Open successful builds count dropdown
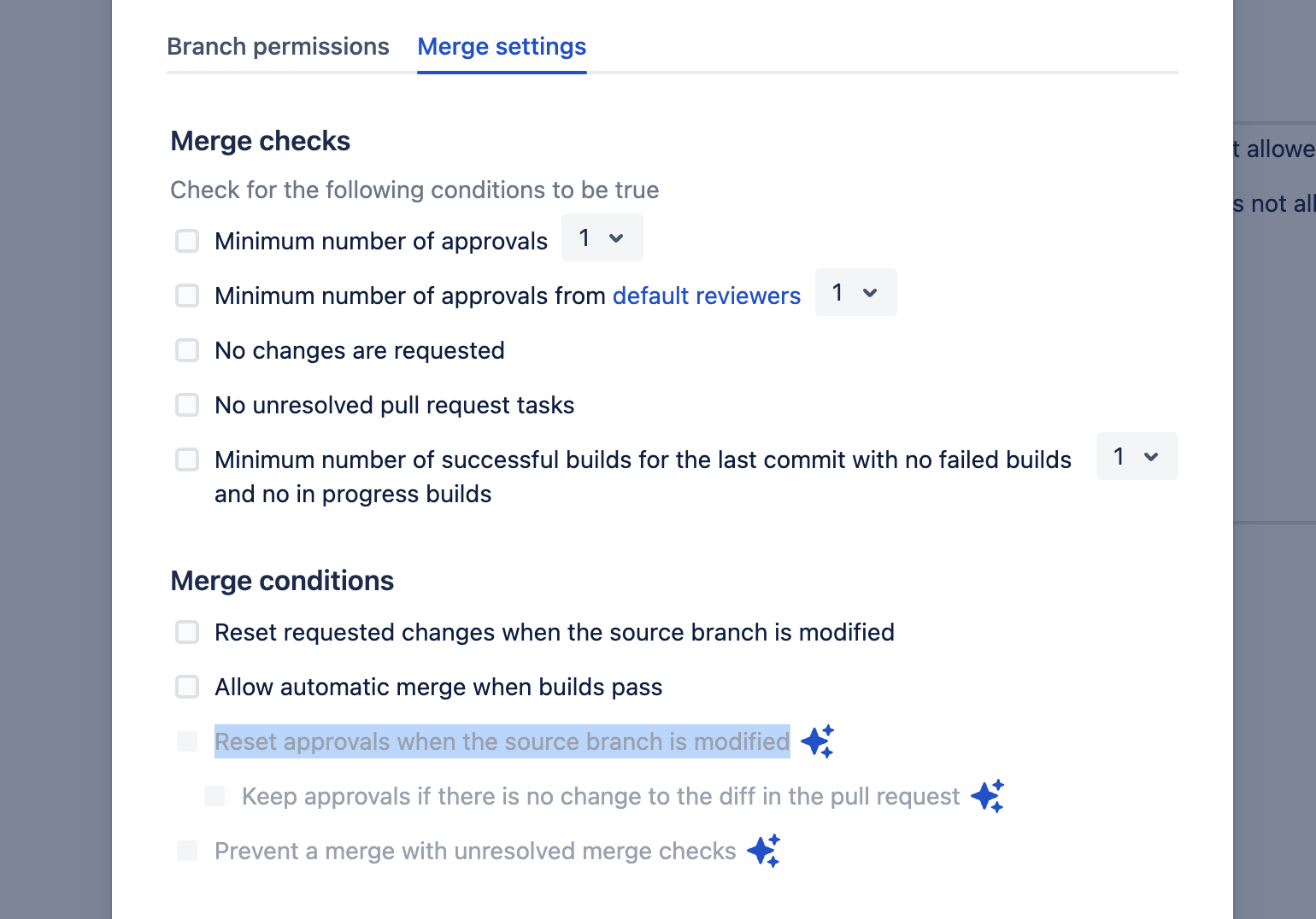The image size is (1316, 919). point(1137,456)
